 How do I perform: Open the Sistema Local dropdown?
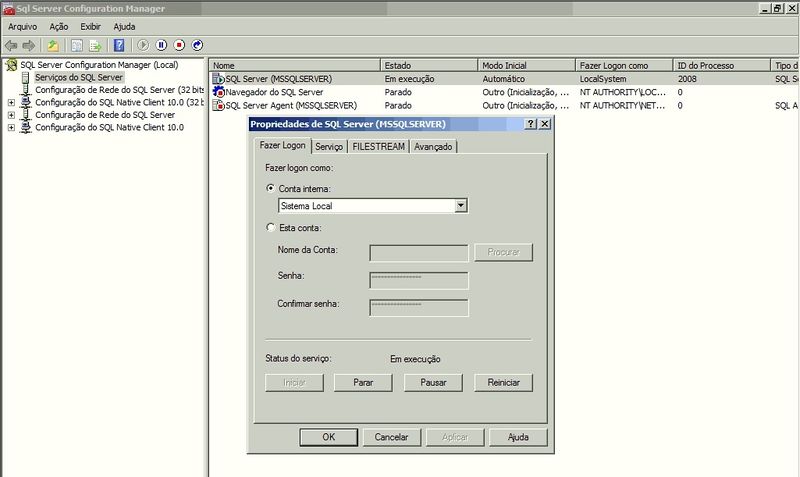[461, 206]
